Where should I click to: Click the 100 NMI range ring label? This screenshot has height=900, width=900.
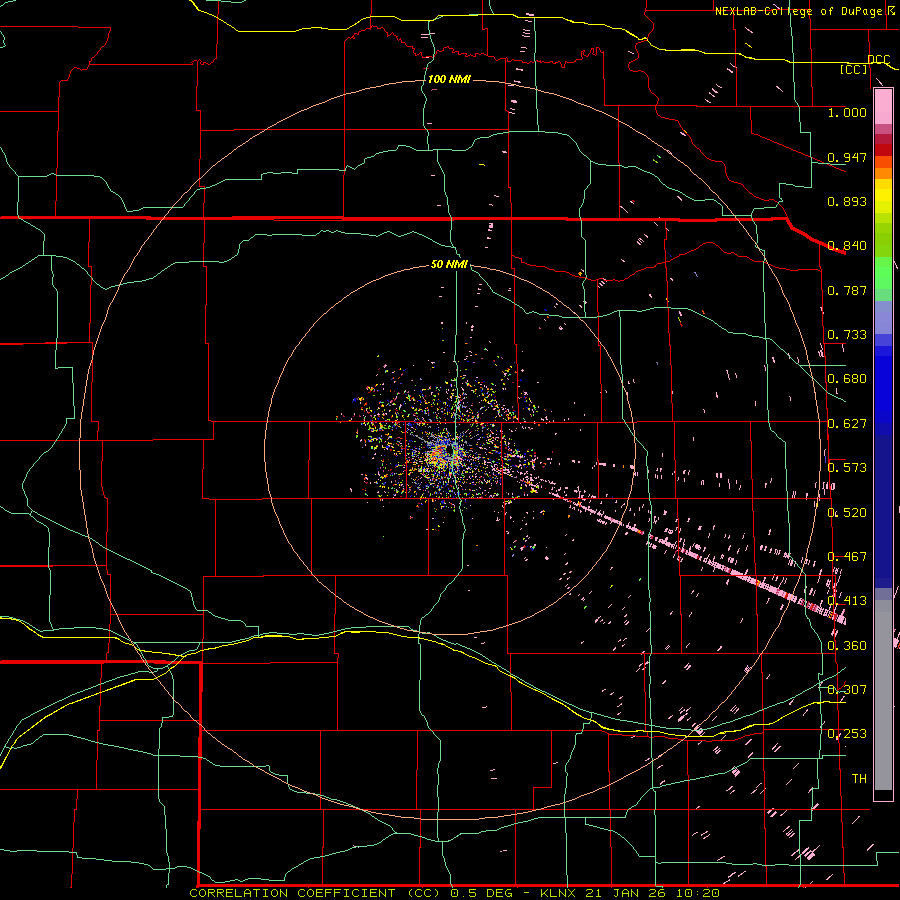(449, 79)
